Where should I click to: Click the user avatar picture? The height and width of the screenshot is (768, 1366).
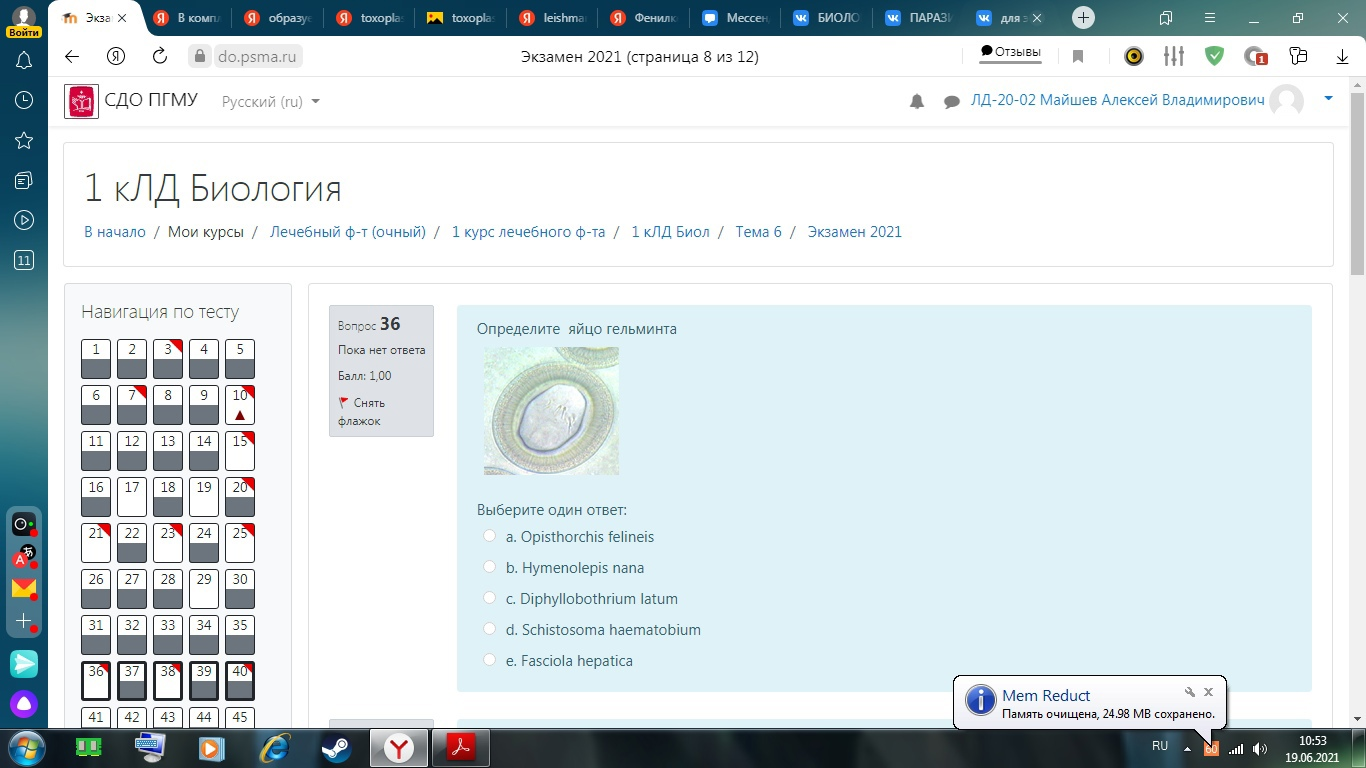coord(1286,101)
